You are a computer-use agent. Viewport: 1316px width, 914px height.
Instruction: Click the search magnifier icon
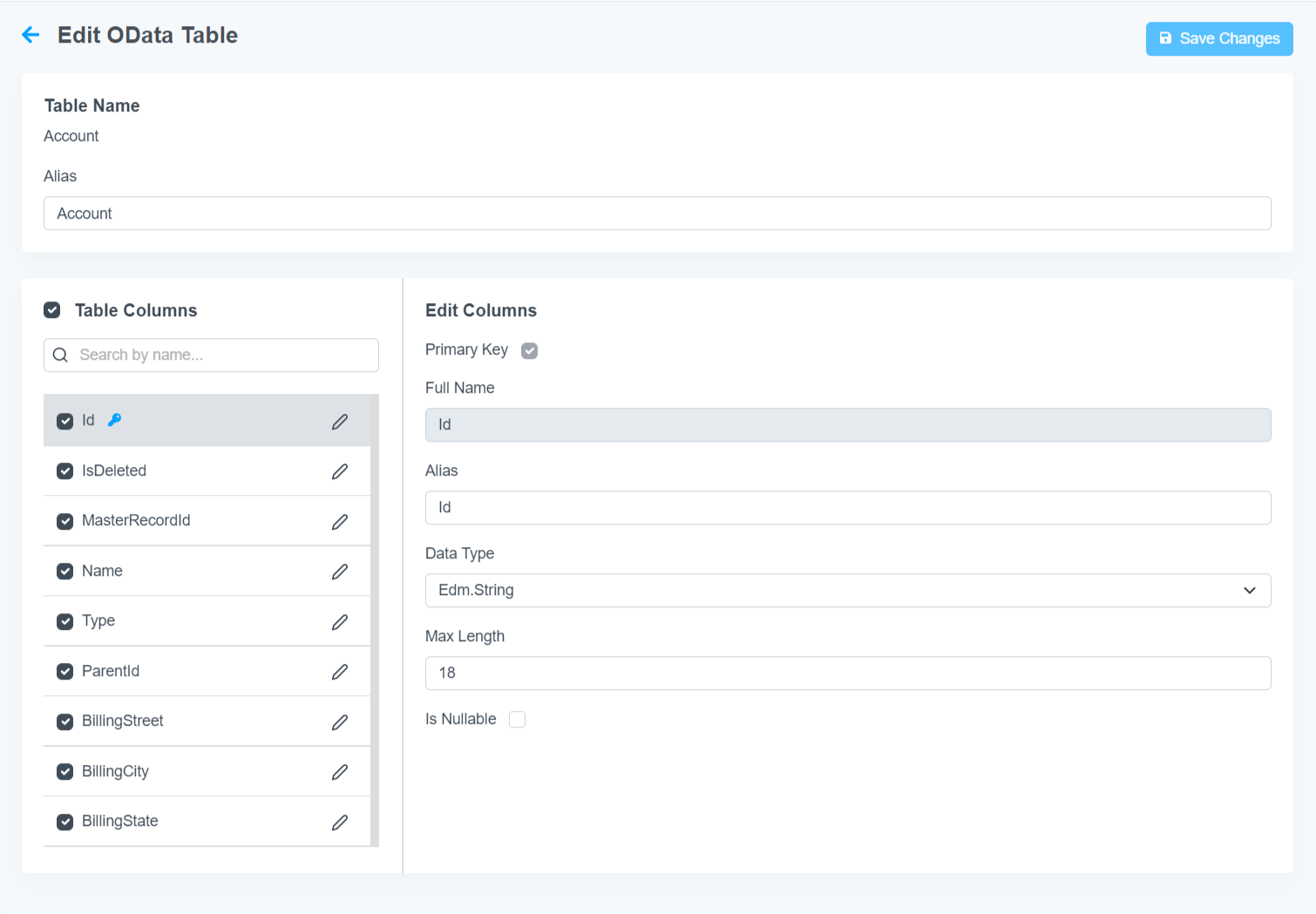60,355
